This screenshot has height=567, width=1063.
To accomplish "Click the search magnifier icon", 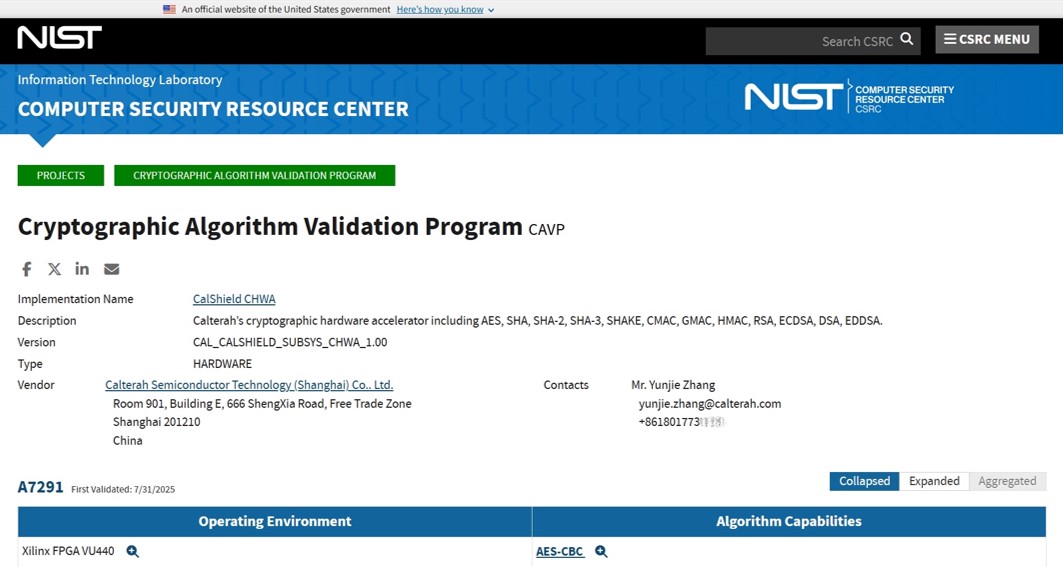I will [907, 40].
